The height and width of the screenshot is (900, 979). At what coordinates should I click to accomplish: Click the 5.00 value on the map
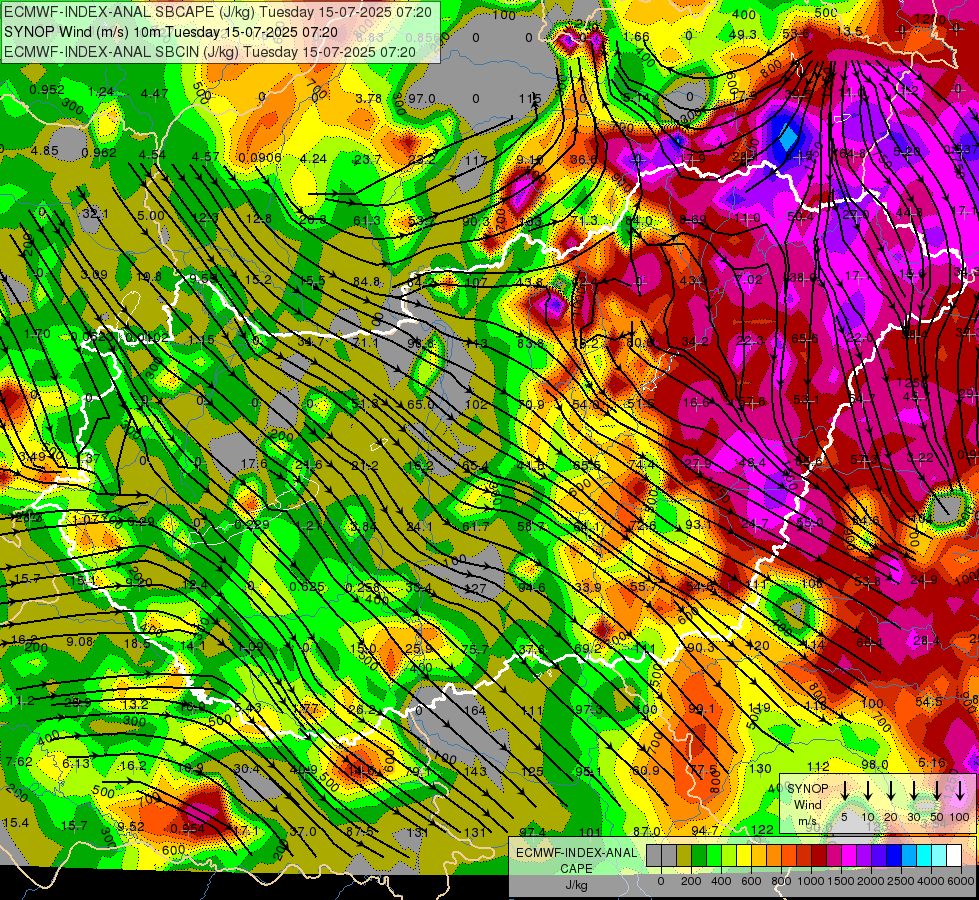coord(150,216)
